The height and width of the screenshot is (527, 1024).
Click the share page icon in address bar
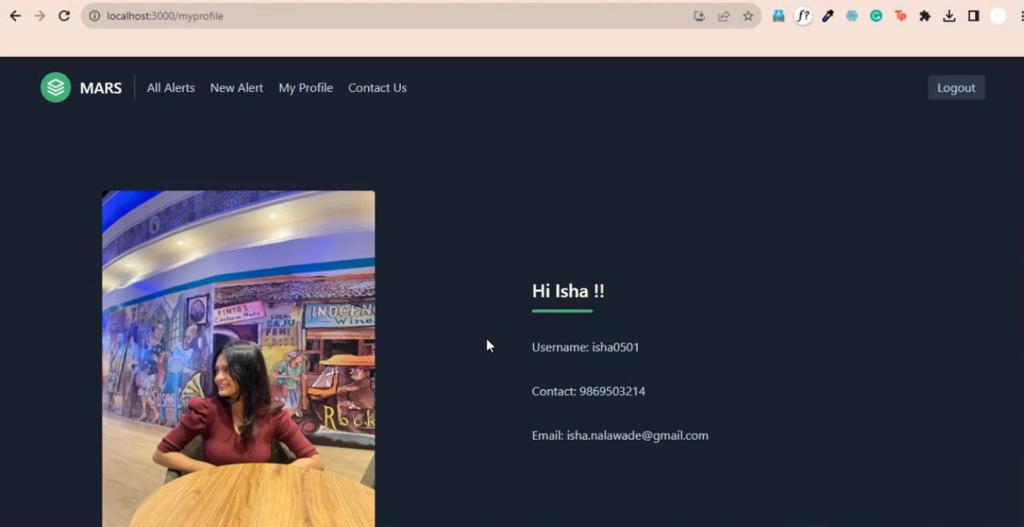tap(724, 16)
